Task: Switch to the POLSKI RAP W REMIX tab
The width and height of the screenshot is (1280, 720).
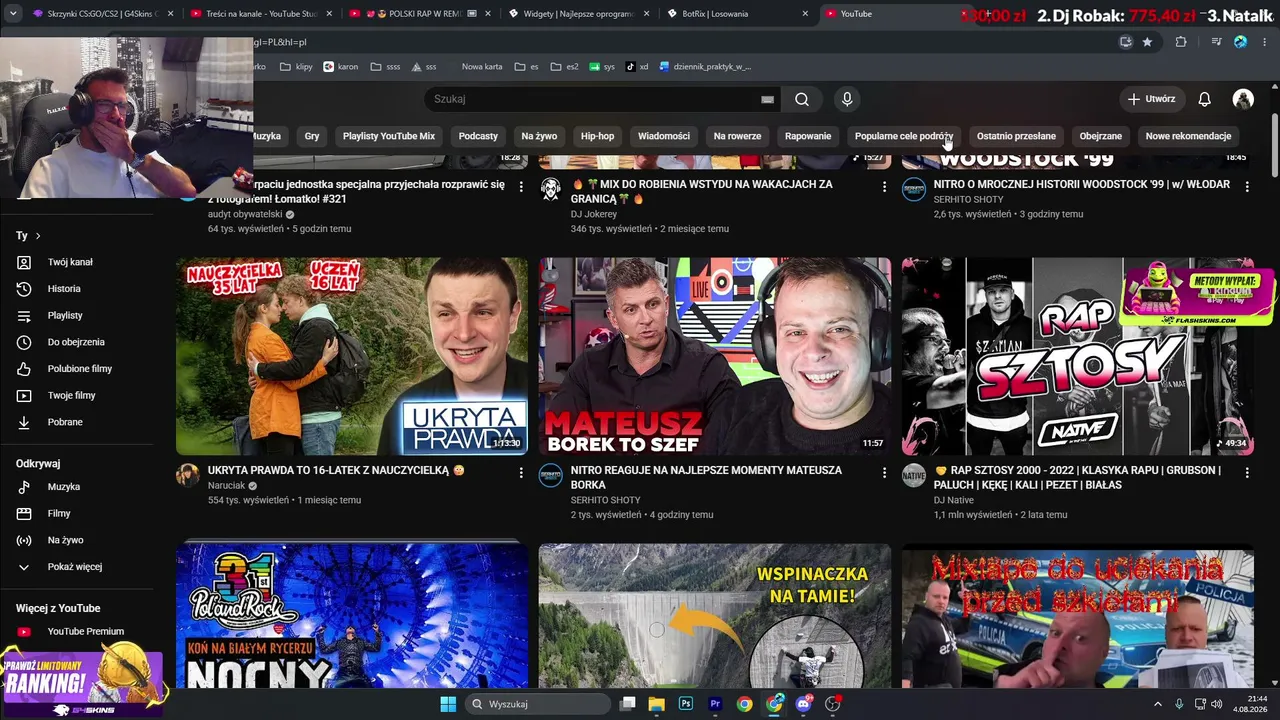Action: (418, 14)
